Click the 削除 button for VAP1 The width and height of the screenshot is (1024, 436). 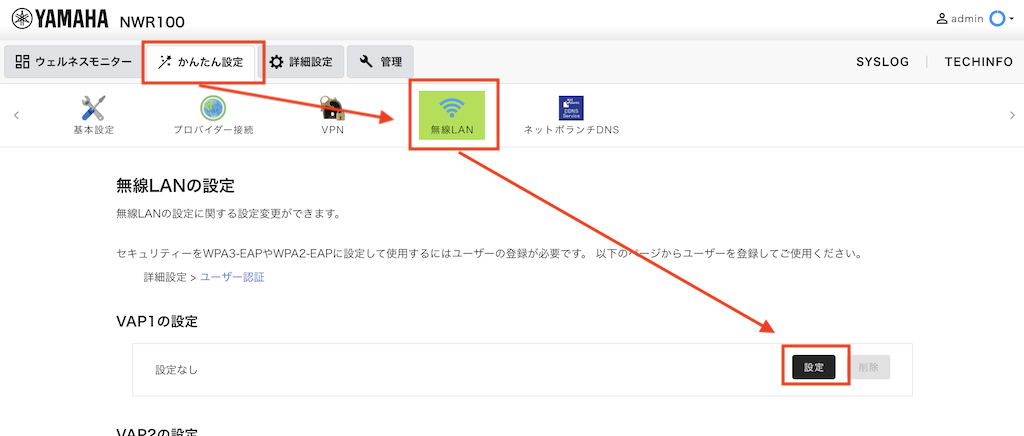coord(869,367)
